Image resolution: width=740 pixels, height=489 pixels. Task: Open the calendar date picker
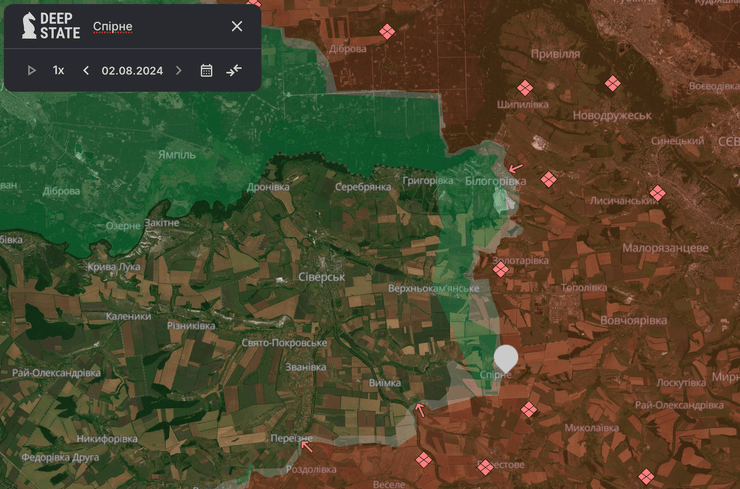click(x=207, y=70)
